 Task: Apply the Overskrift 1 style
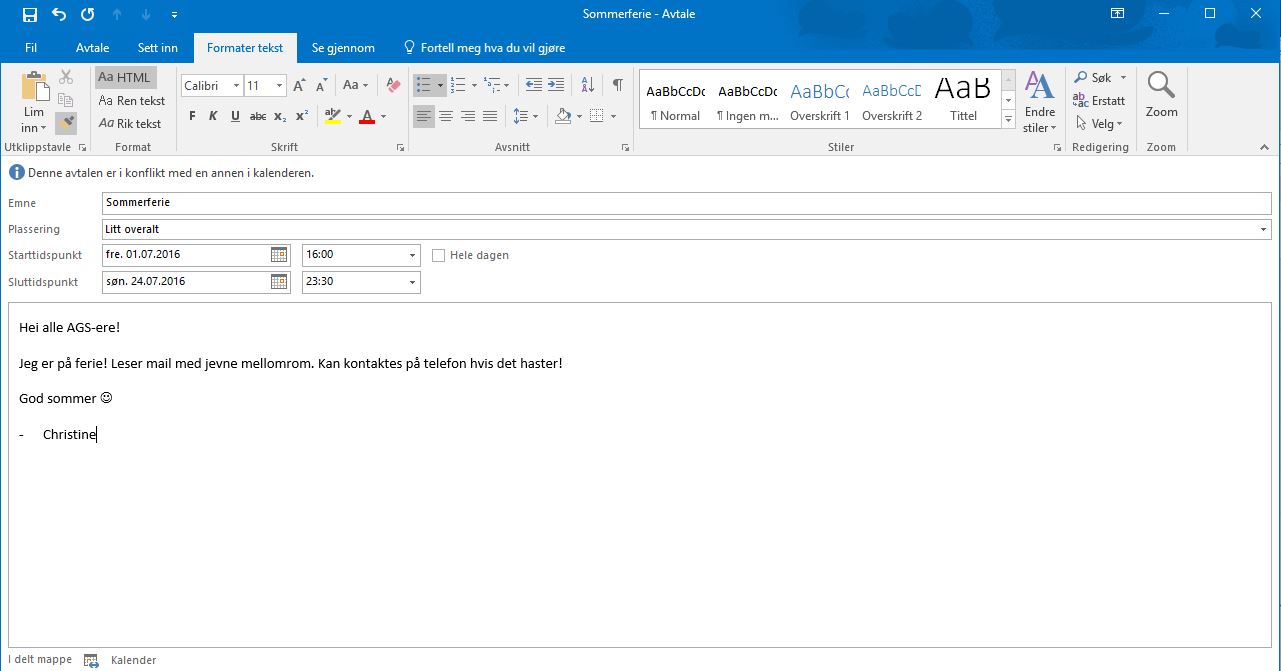coord(820,99)
